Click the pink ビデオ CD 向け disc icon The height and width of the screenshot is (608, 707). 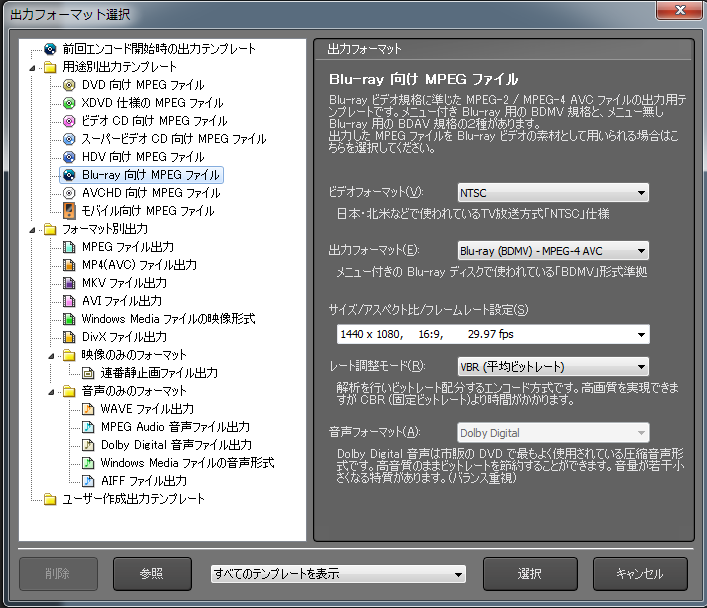69,121
